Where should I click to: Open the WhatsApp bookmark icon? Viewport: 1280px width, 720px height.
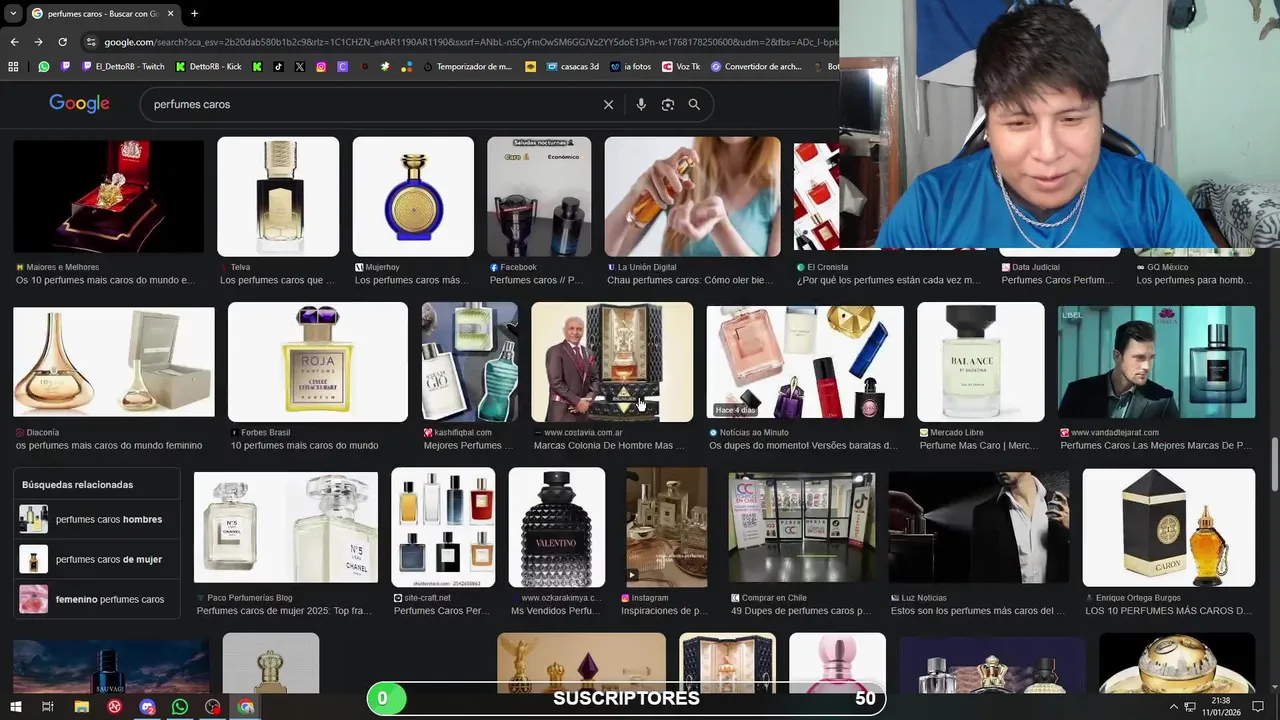[x=44, y=67]
